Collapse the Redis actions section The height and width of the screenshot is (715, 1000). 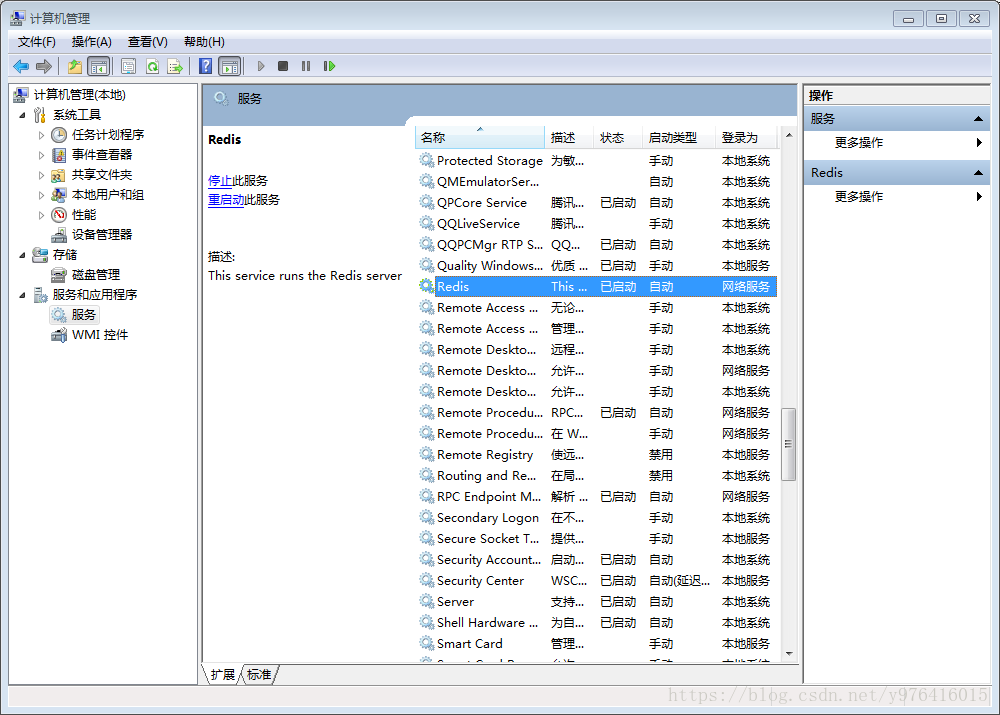point(978,173)
